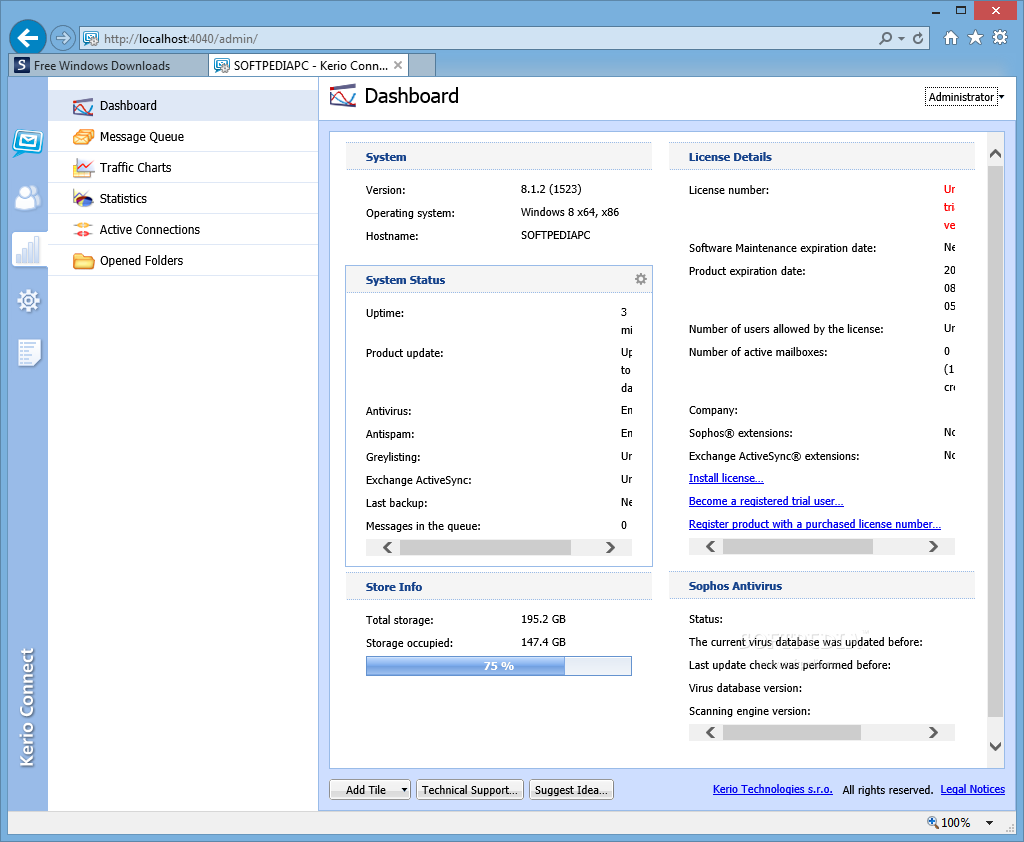1024x842 pixels.
Task: Select the SOFTPEDIAPC Kerio Connect tab
Action: click(x=308, y=65)
